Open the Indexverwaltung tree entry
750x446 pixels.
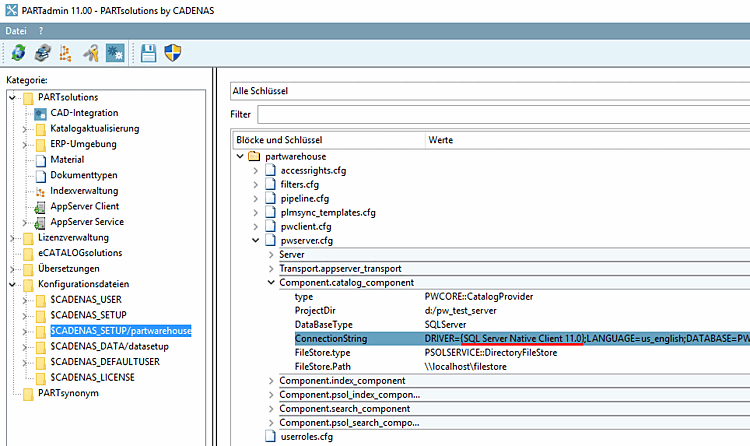(x=84, y=190)
